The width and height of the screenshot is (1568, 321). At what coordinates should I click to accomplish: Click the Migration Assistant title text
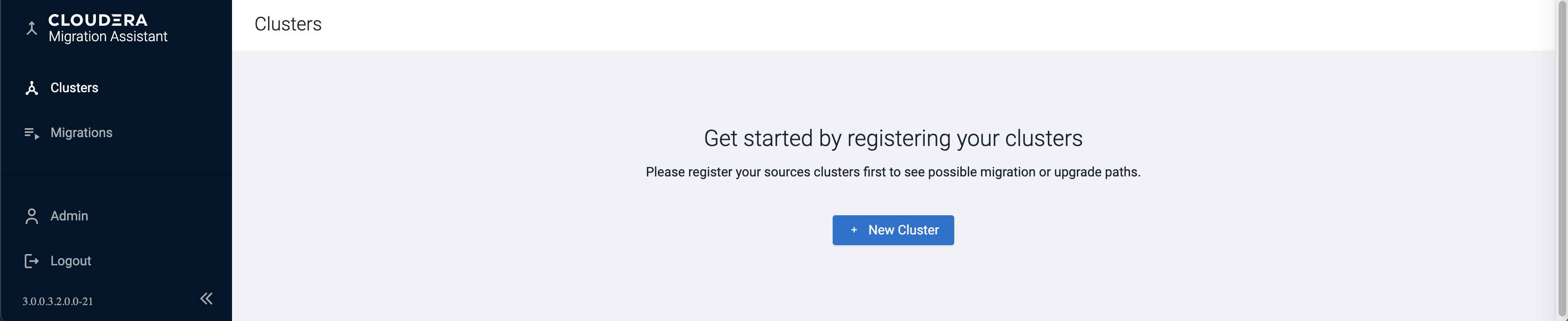pyautogui.click(x=108, y=36)
